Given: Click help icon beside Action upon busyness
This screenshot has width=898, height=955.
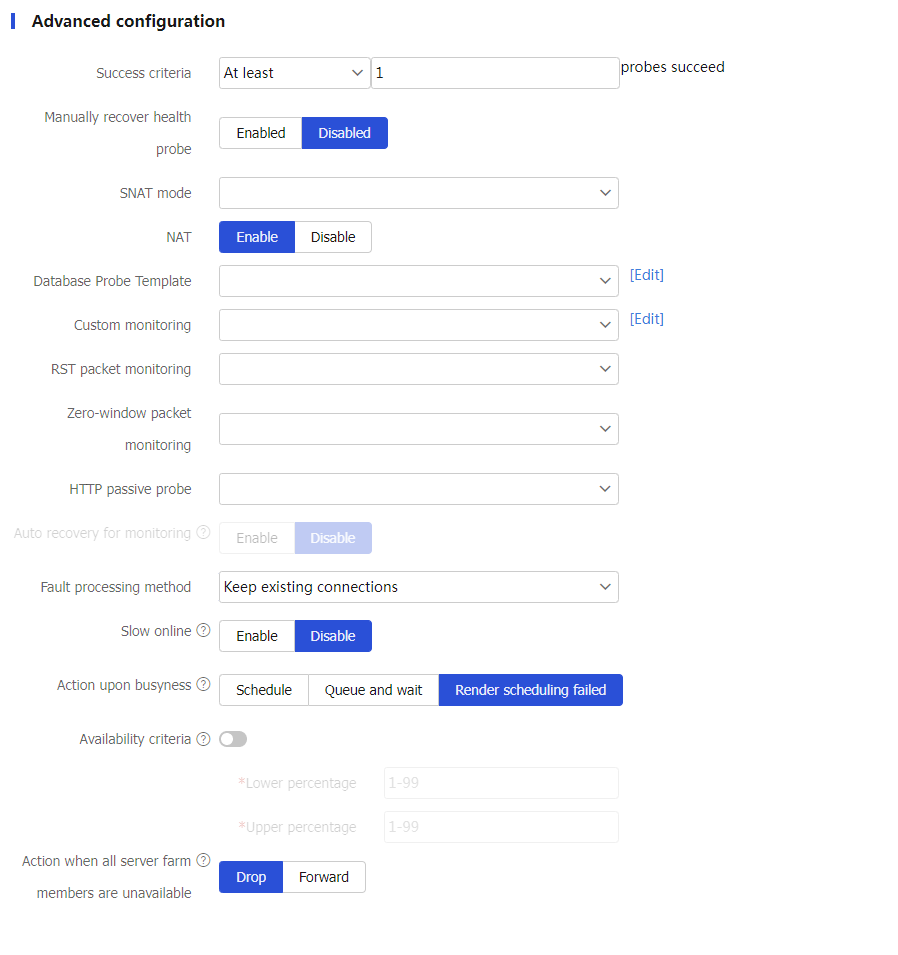Looking at the screenshot, I should pyautogui.click(x=203, y=685).
